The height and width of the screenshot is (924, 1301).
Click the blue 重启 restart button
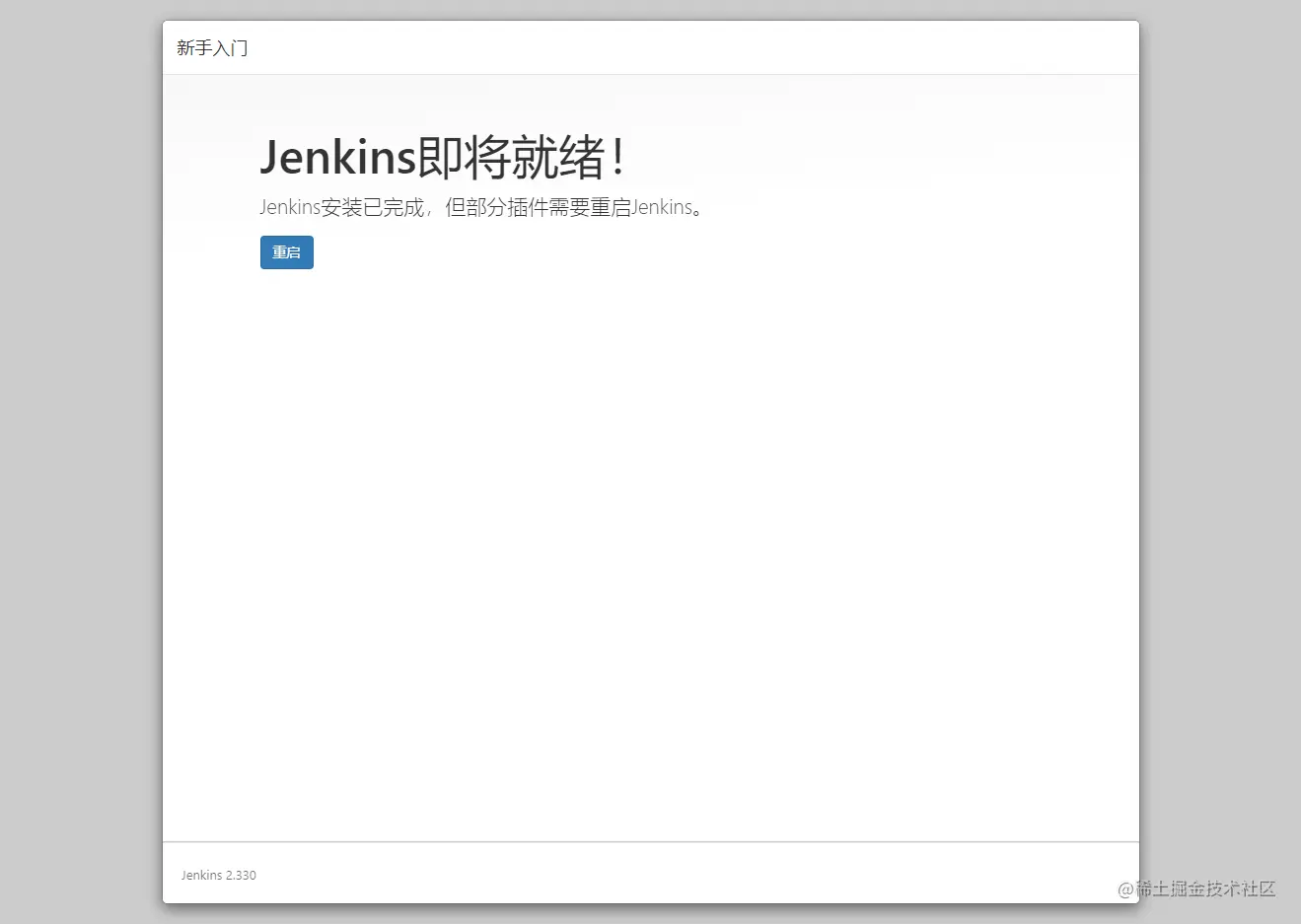287,252
